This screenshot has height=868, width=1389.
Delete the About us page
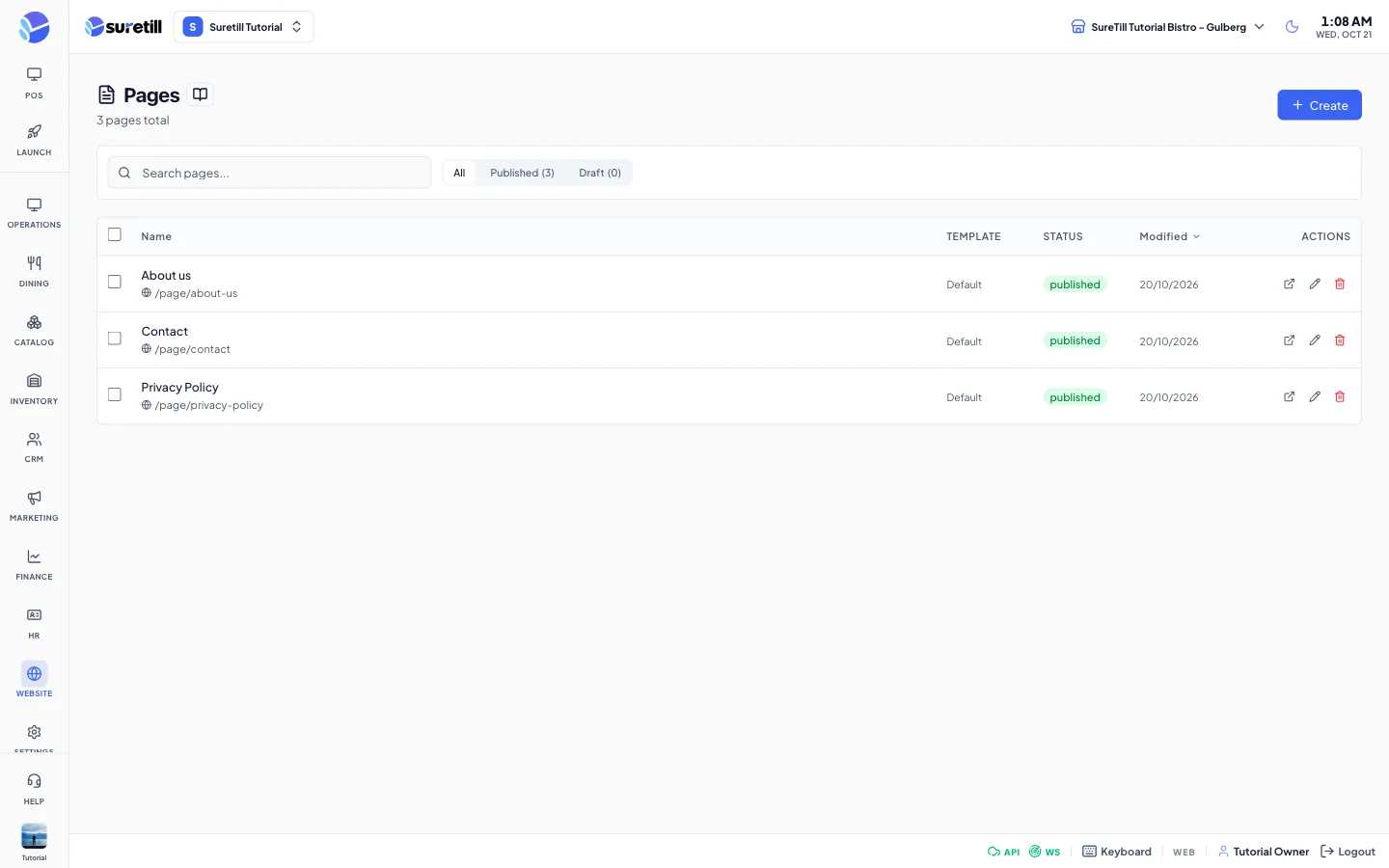click(x=1340, y=284)
